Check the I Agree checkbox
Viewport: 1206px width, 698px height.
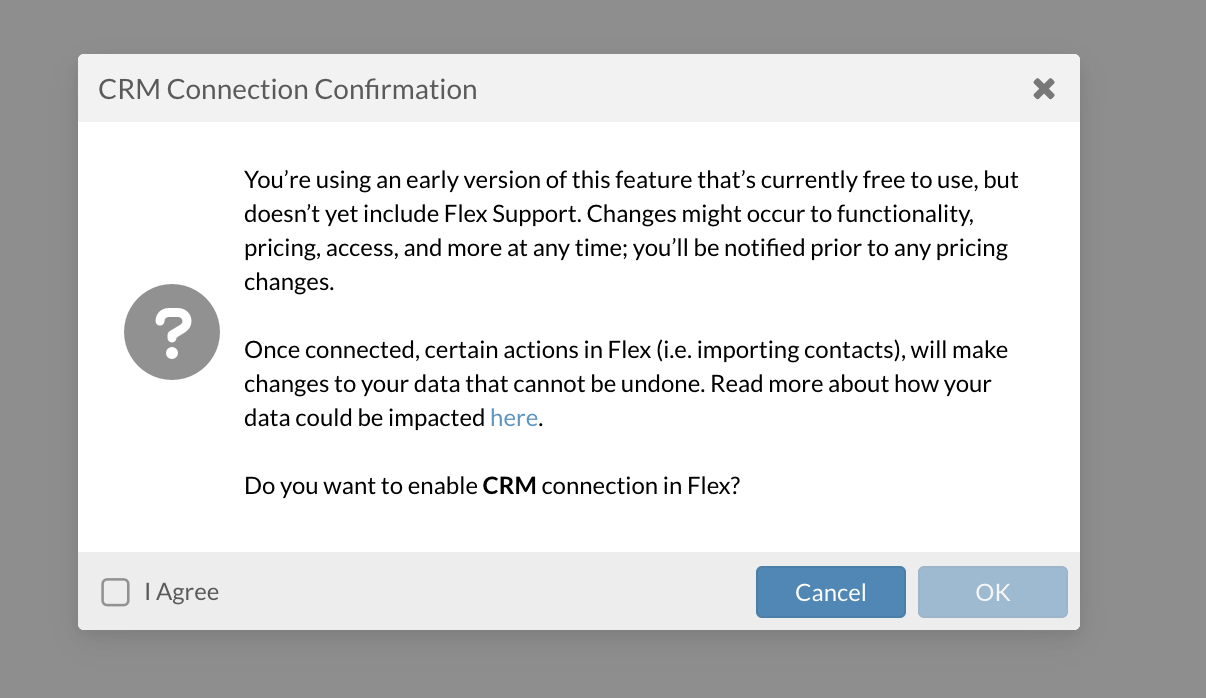point(115,592)
